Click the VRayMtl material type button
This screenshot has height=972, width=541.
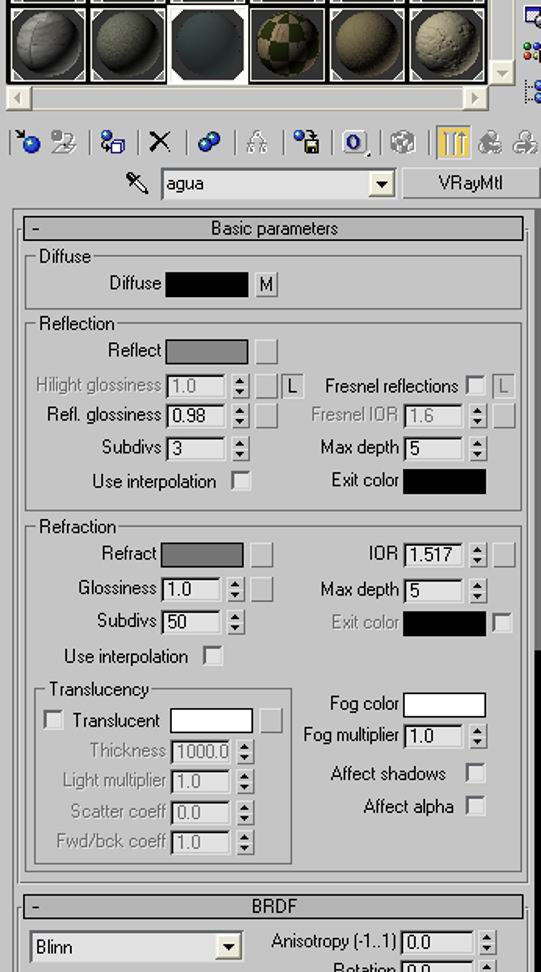(471, 183)
